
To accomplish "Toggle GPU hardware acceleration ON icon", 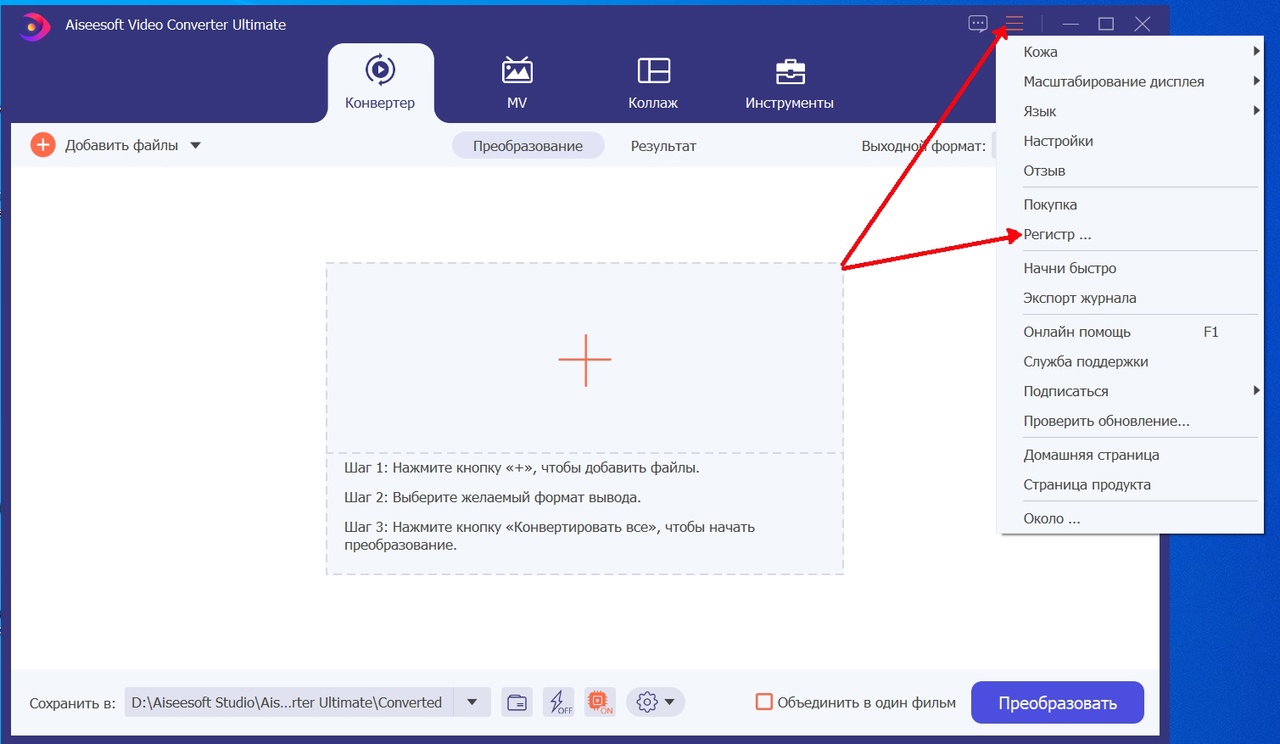I will pyautogui.click(x=600, y=702).
